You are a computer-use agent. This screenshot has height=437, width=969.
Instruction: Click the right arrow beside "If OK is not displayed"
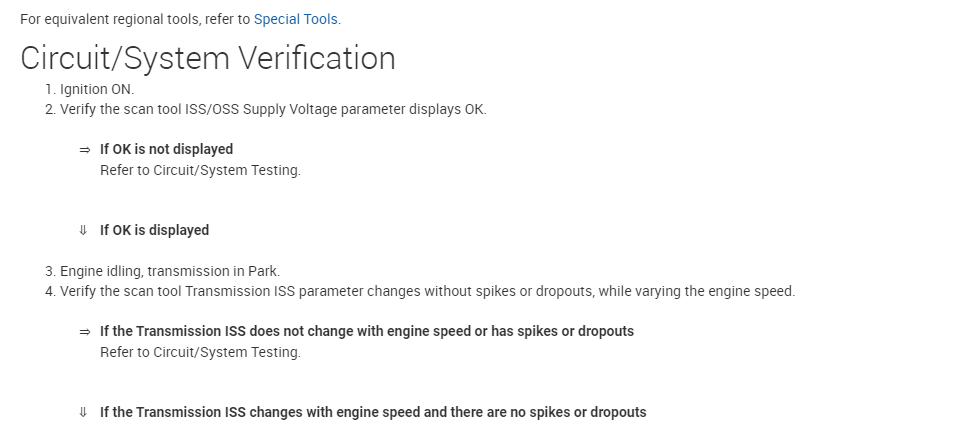click(x=84, y=150)
